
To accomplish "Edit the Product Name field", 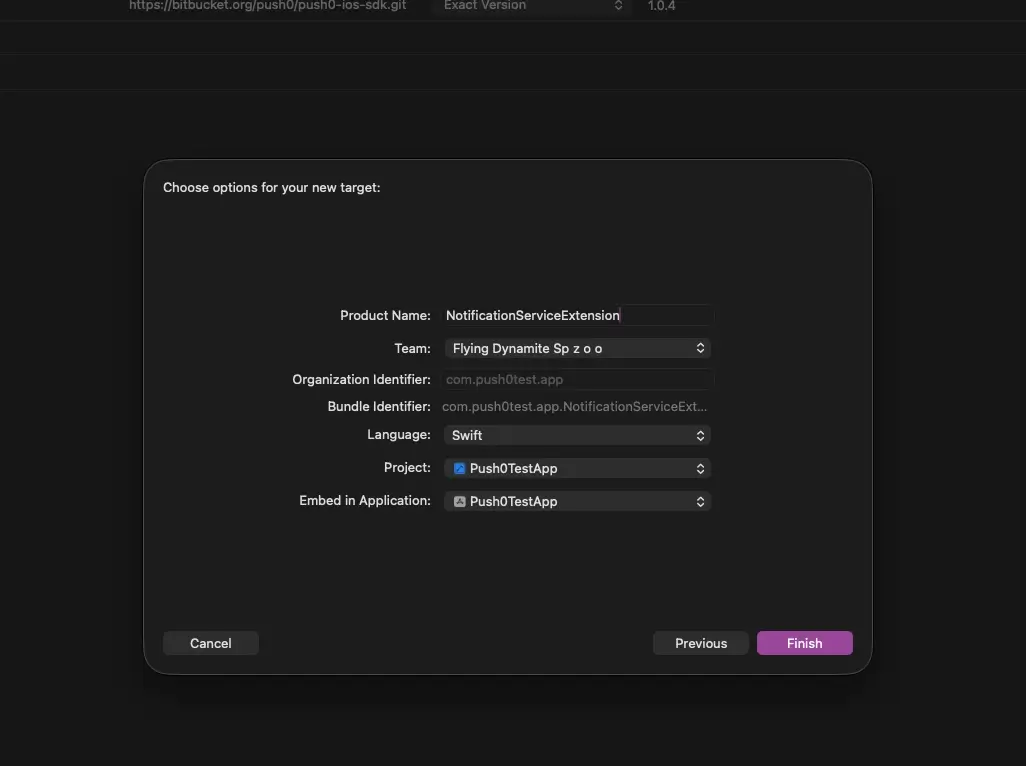I will (x=578, y=315).
